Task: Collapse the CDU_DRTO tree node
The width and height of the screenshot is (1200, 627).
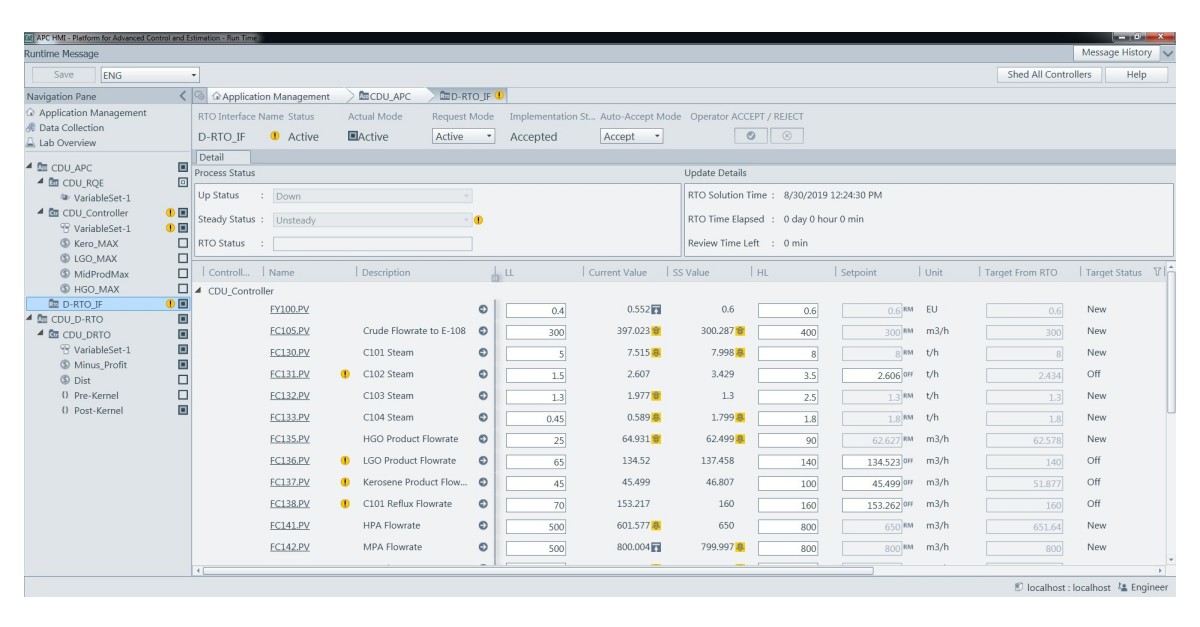Action: pyautogui.click(x=41, y=334)
